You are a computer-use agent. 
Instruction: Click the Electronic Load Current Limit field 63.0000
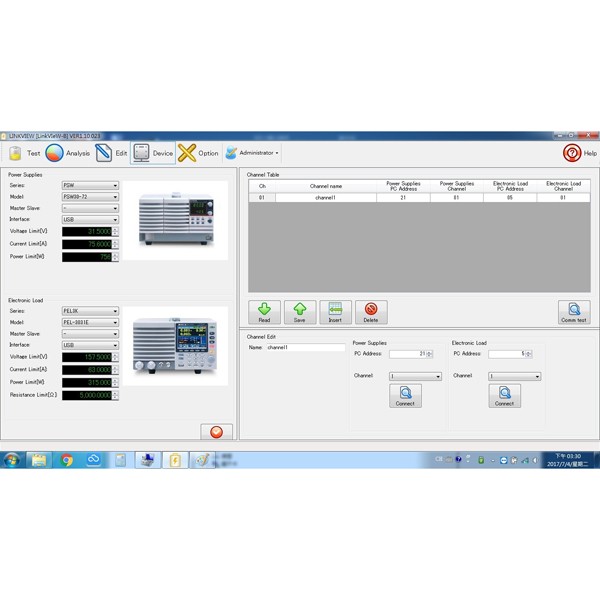click(x=87, y=370)
